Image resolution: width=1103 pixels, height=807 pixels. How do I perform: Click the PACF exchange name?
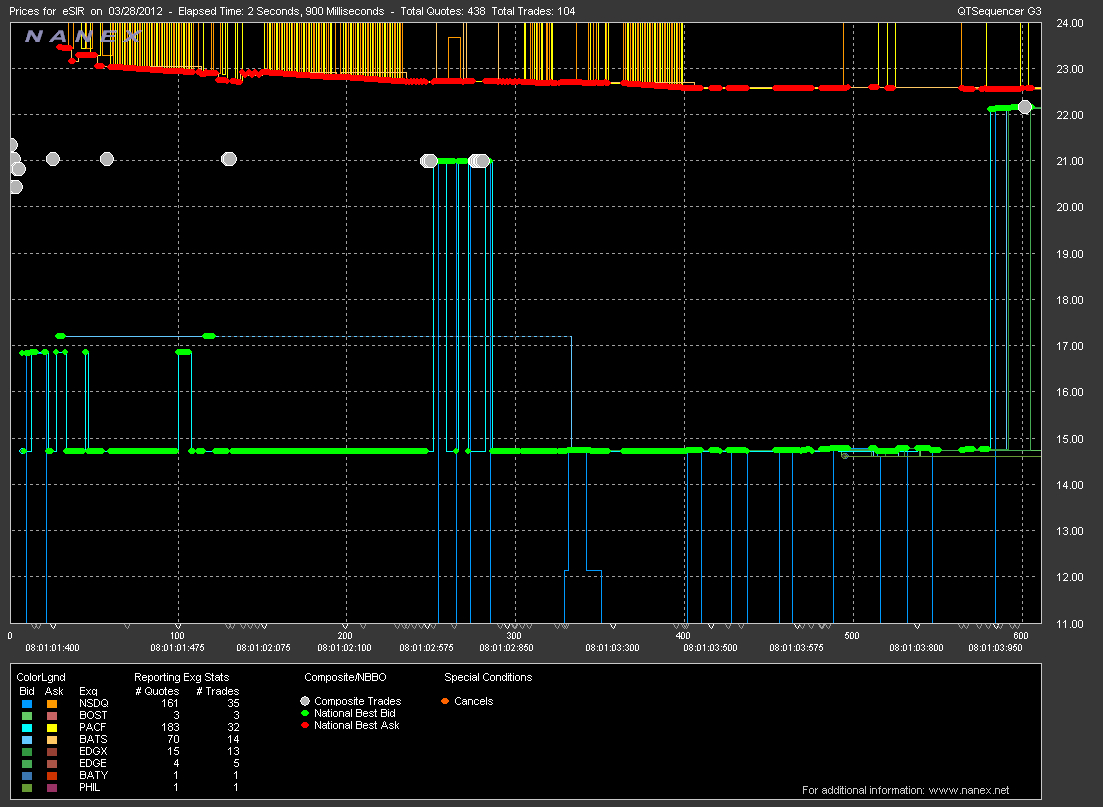tap(92, 727)
